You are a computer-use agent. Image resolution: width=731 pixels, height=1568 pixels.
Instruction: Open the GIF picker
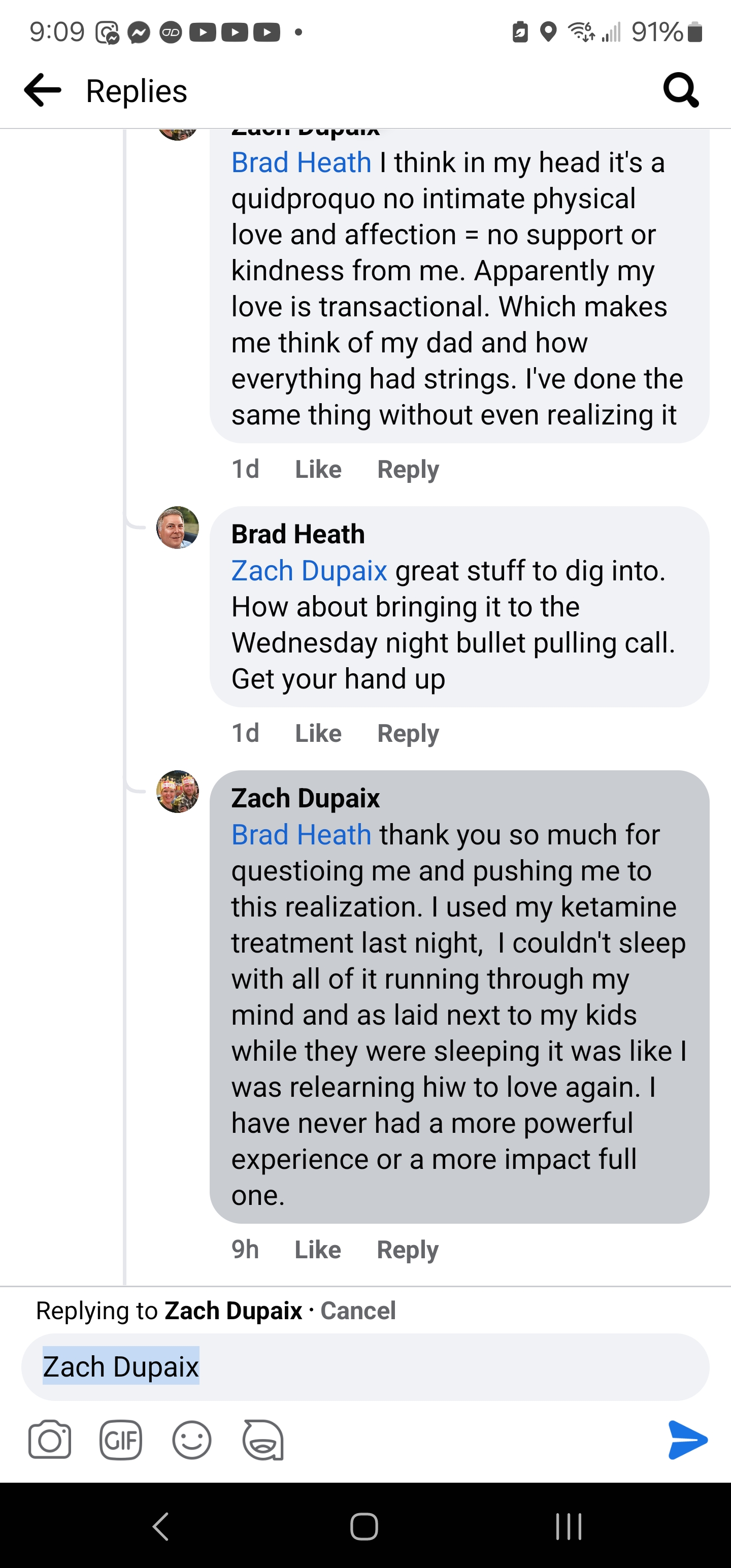(120, 1440)
